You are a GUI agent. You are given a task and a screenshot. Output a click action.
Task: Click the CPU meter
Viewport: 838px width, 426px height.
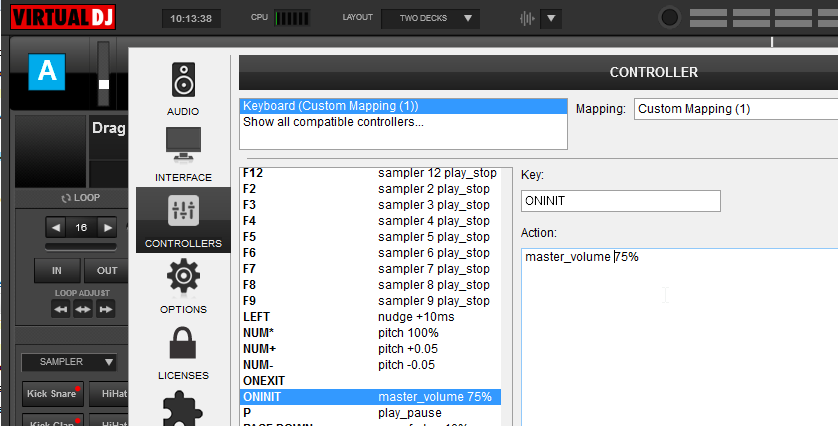292,18
